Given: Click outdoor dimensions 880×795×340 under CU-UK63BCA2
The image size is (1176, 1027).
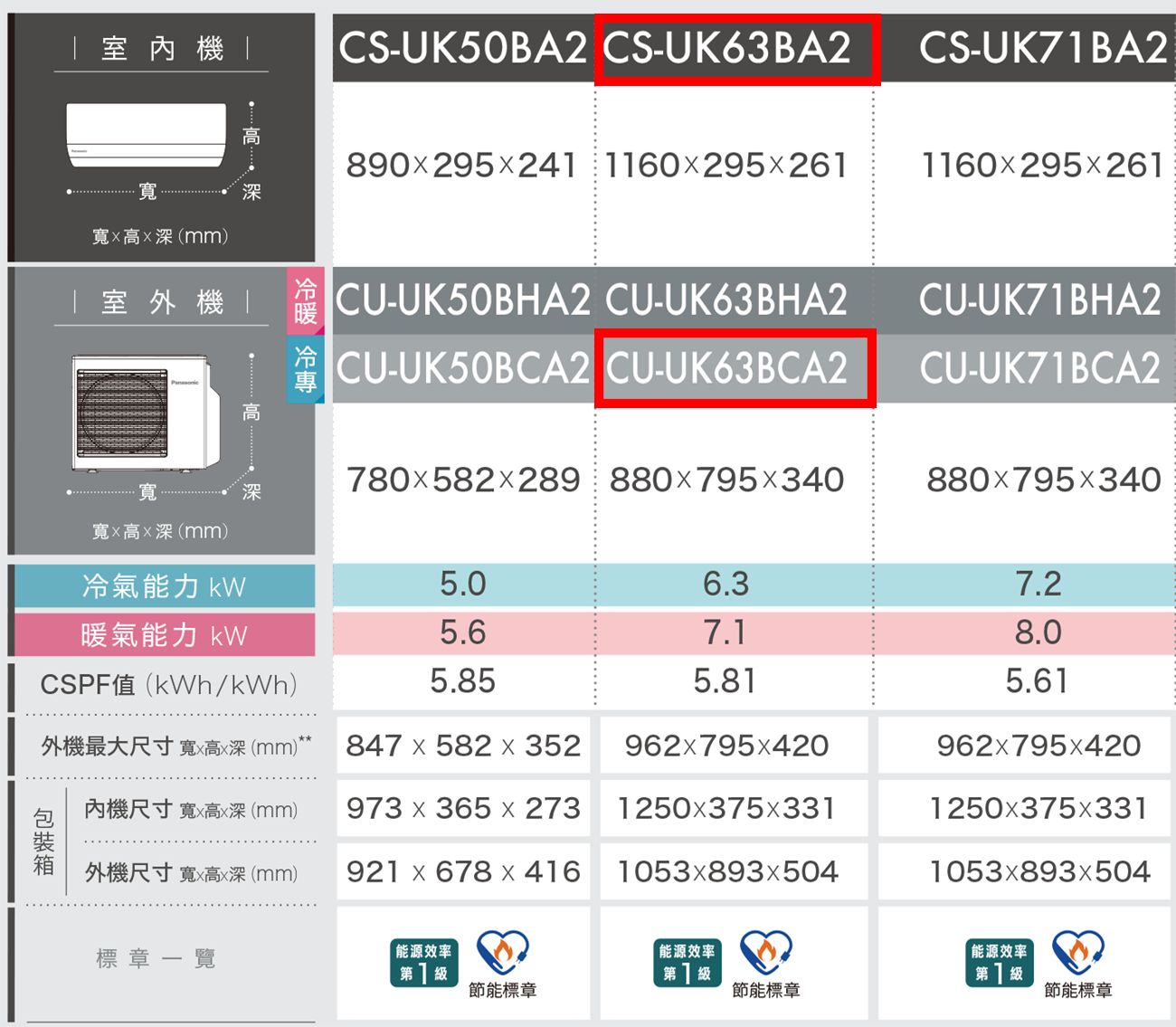Looking at the screenshot, I should pyautogui.click(x=727, y=480).
